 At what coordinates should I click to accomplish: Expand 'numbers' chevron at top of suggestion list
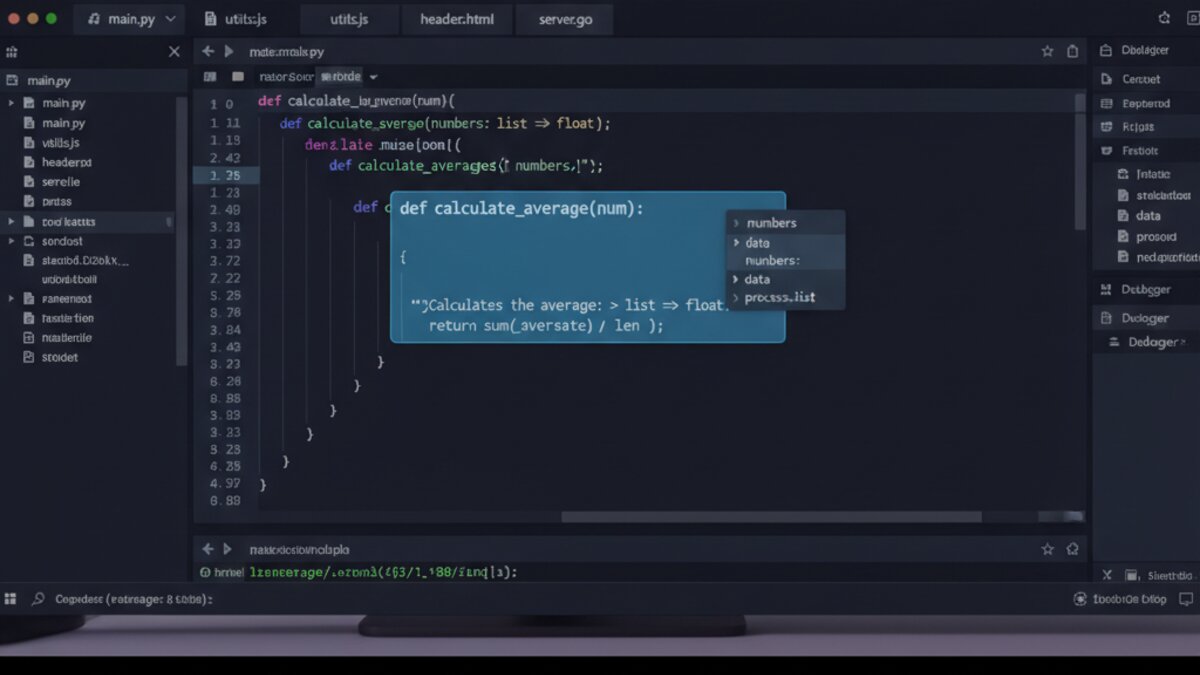737,223
